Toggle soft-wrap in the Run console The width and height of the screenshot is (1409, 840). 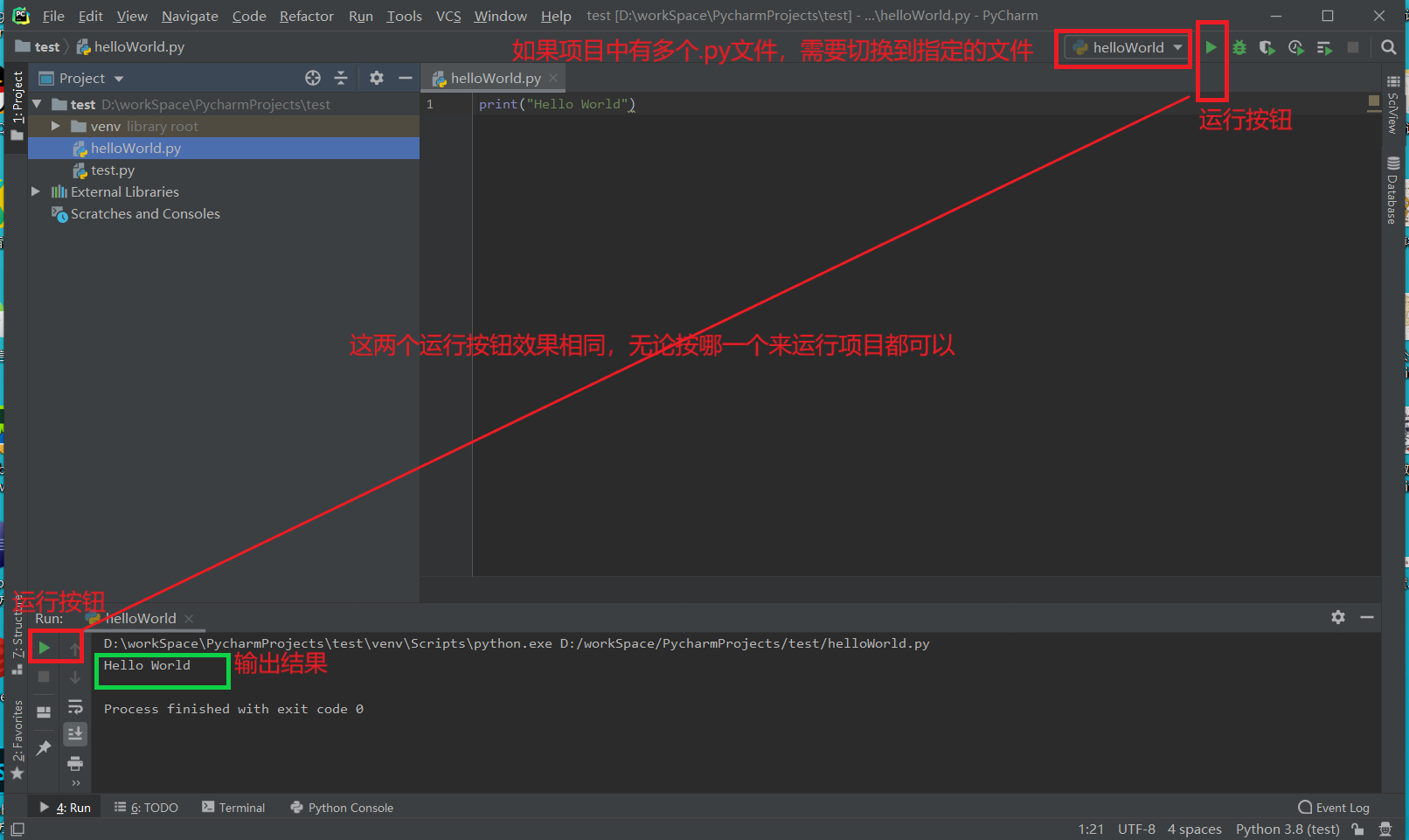pos(75,706)
